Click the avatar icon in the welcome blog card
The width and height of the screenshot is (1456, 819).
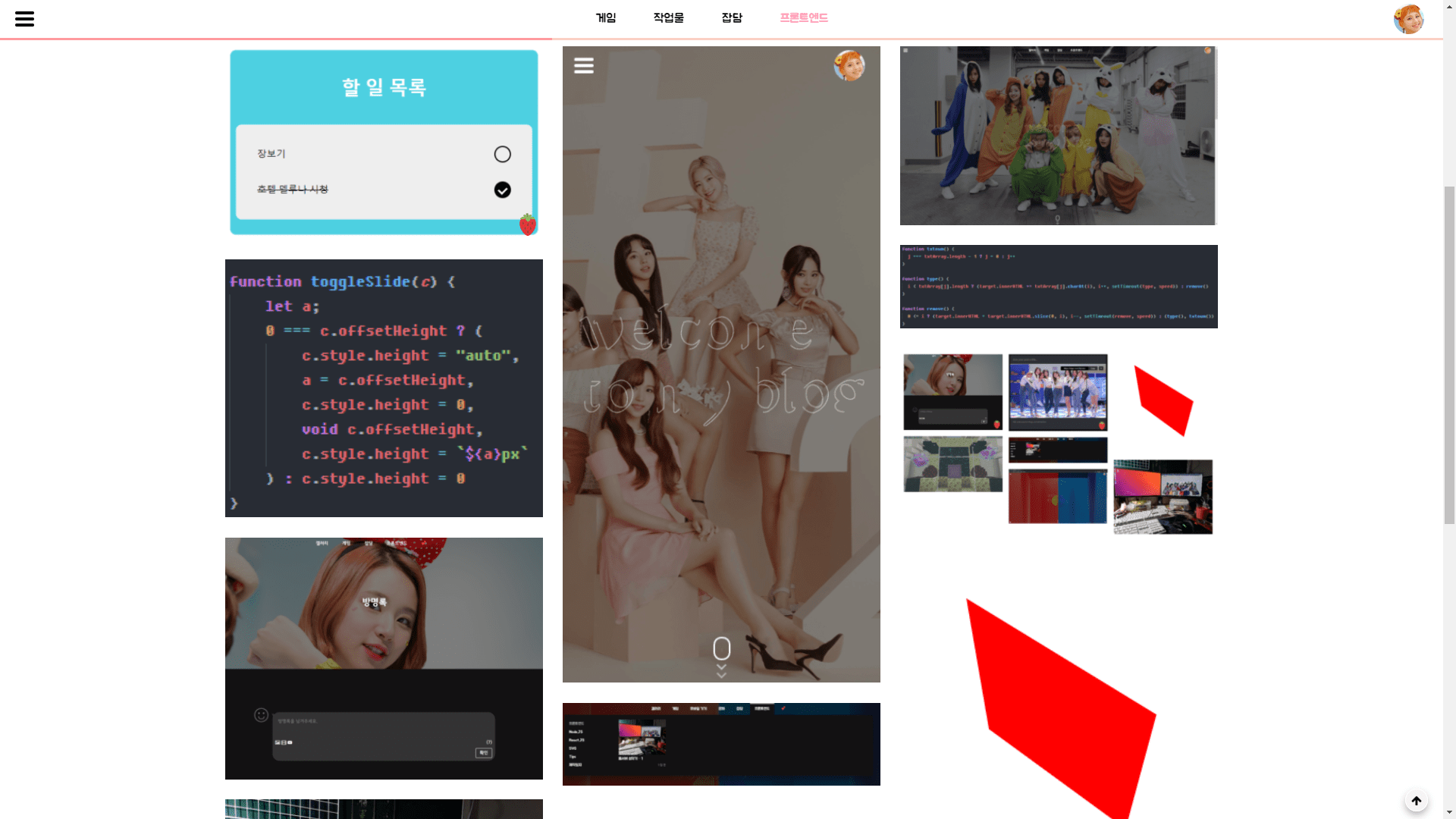tap(849, 66)
